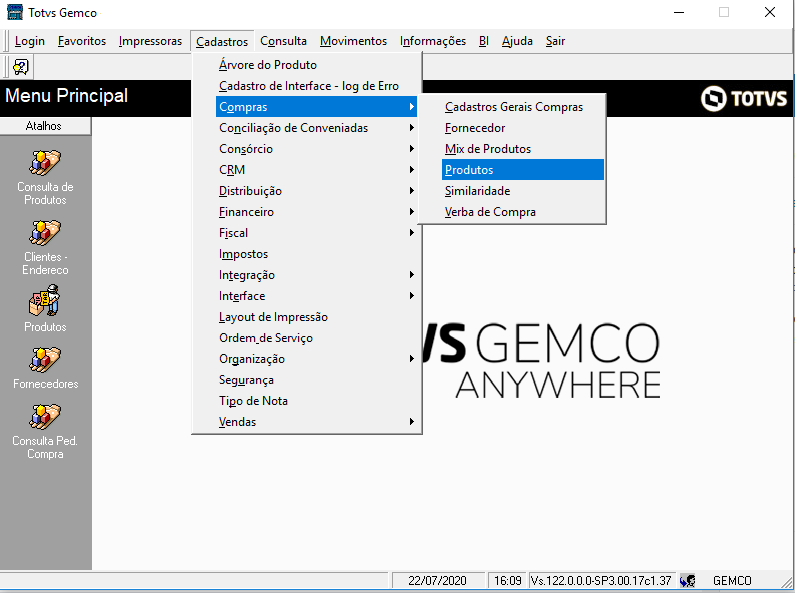Open the BI menu
795x593 pixels.
coord(484,41)
